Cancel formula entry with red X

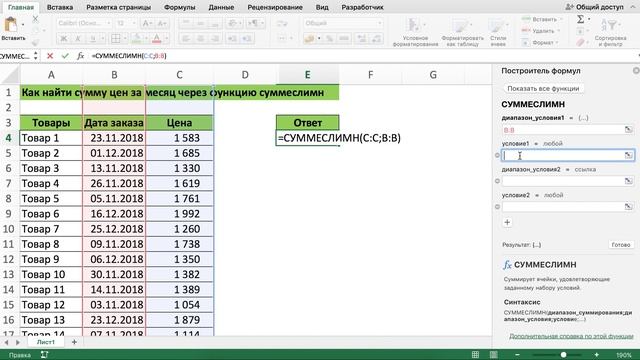pyautogui.click(x=50, y=56)
